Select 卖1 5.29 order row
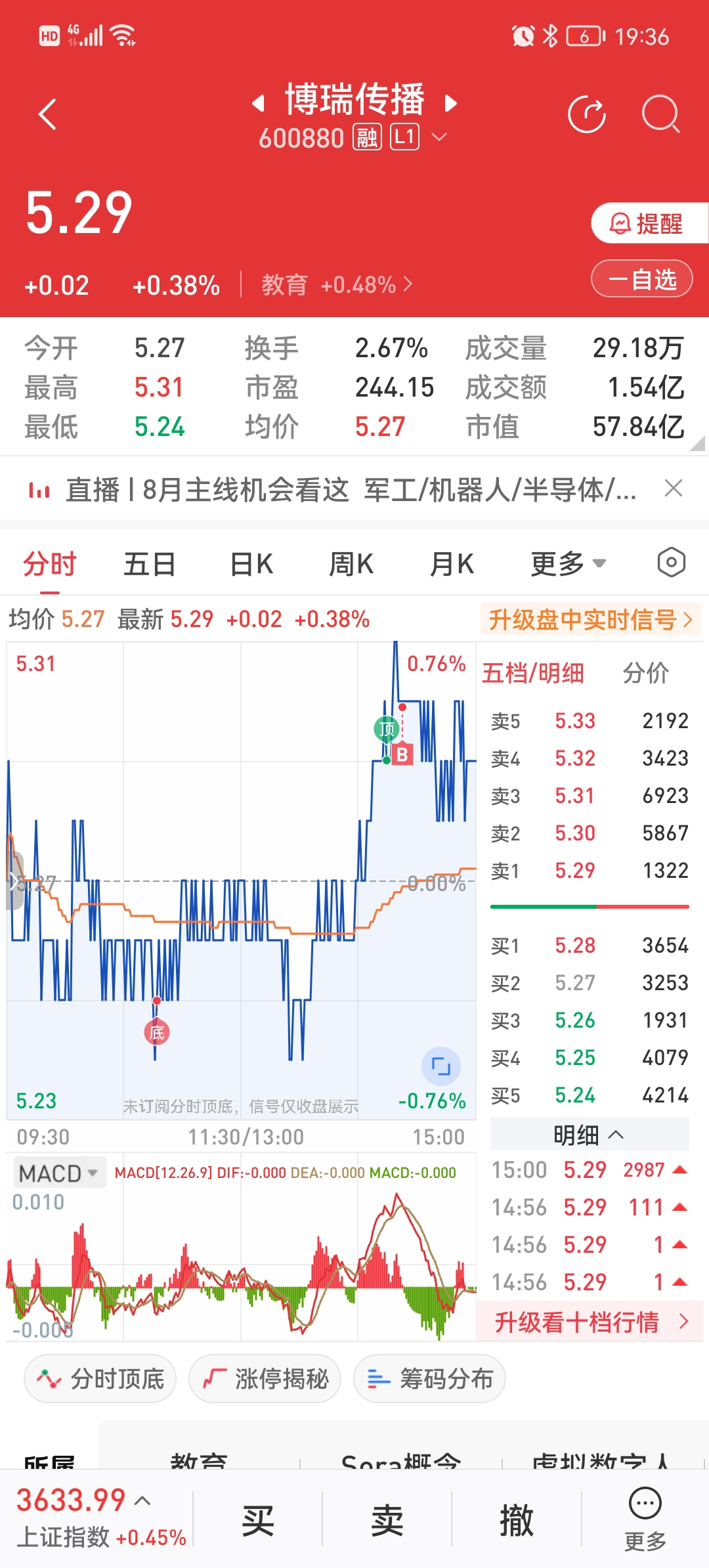709x1568 pixels. pos(590,871)
